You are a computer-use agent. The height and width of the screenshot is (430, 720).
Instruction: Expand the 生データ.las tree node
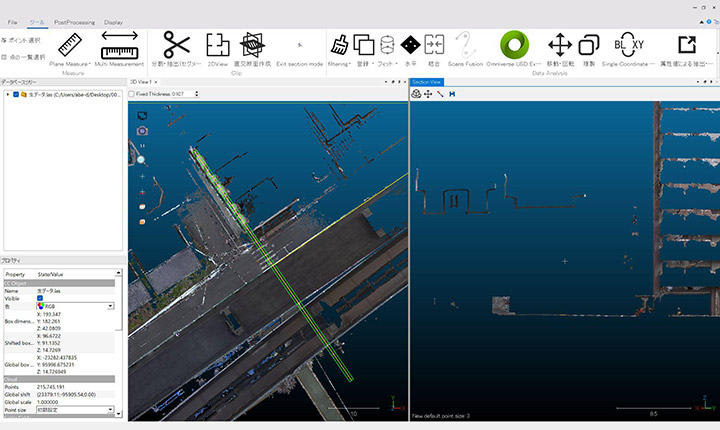click(x=8, y=94)
